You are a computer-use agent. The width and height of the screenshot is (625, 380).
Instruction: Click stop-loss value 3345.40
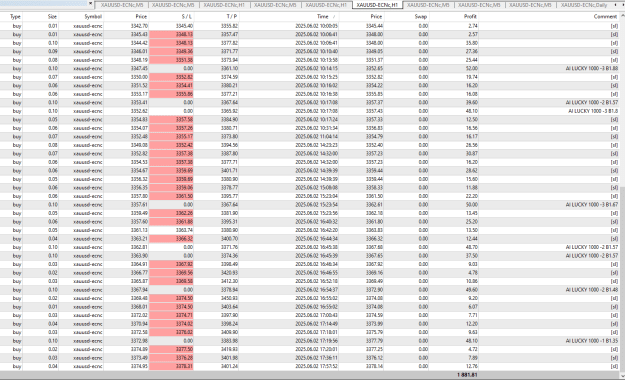185,26
